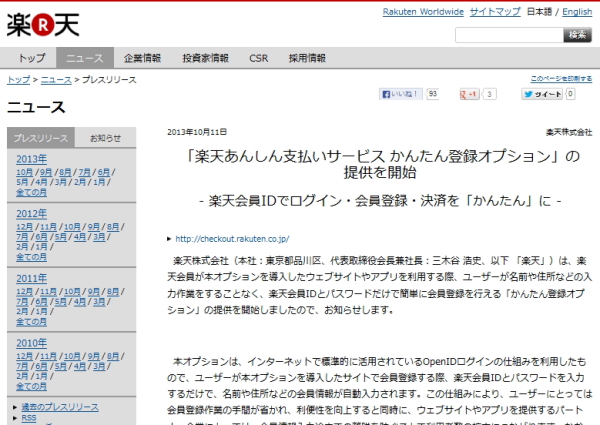600x425 pixels.
Task: Click the Facebook Like button
Action: (400, 94)
